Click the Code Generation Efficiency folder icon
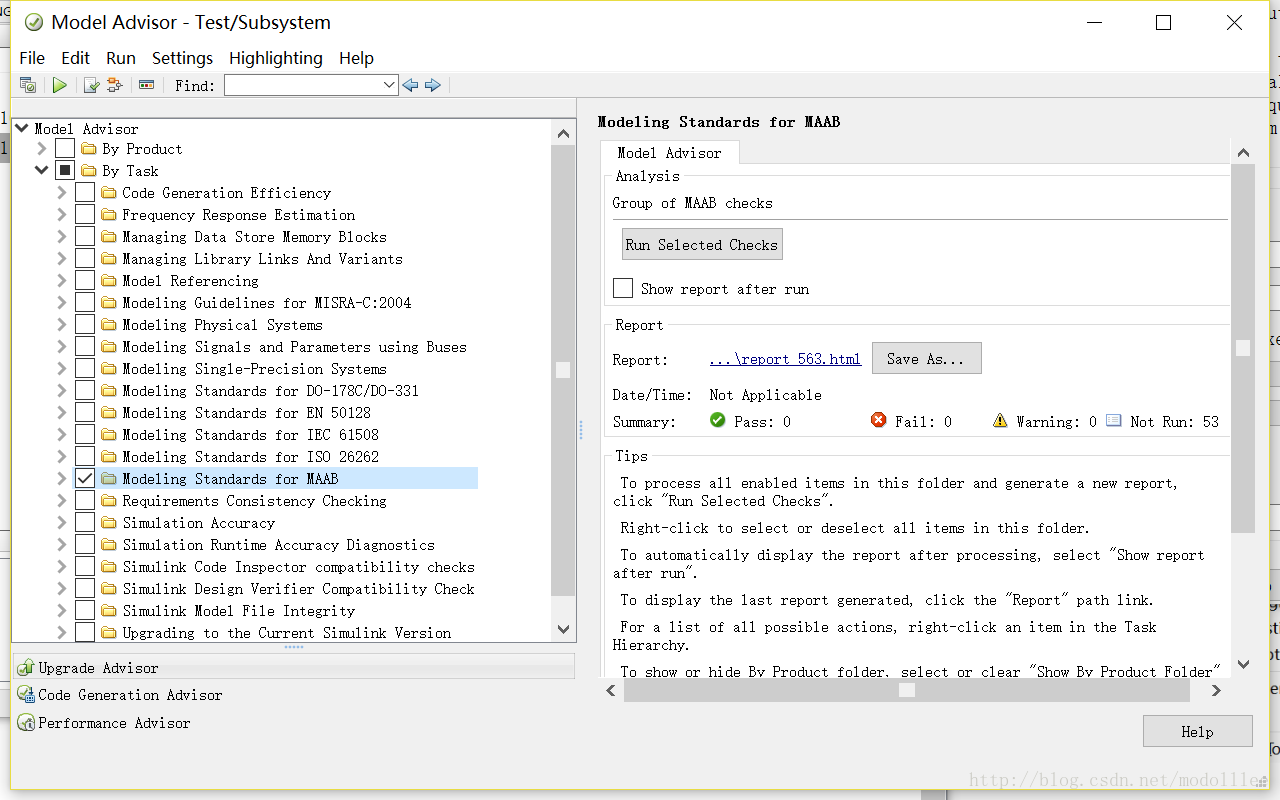 (x=108, y=193)
